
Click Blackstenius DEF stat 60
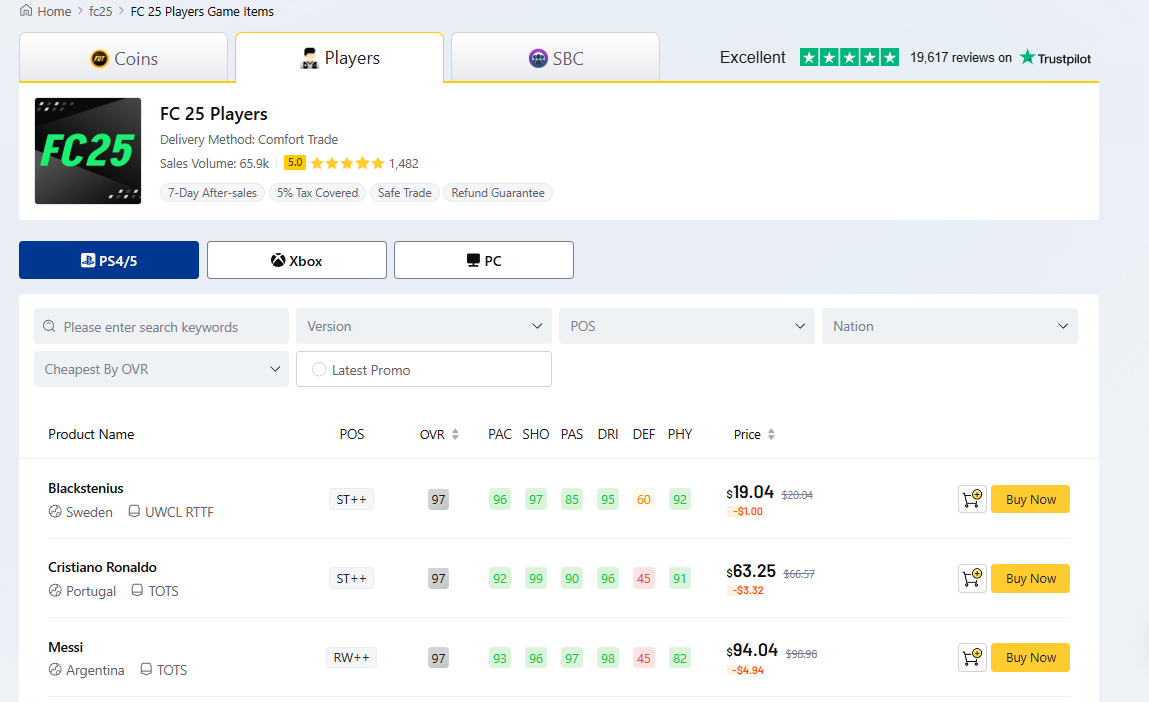click(643, 499)
